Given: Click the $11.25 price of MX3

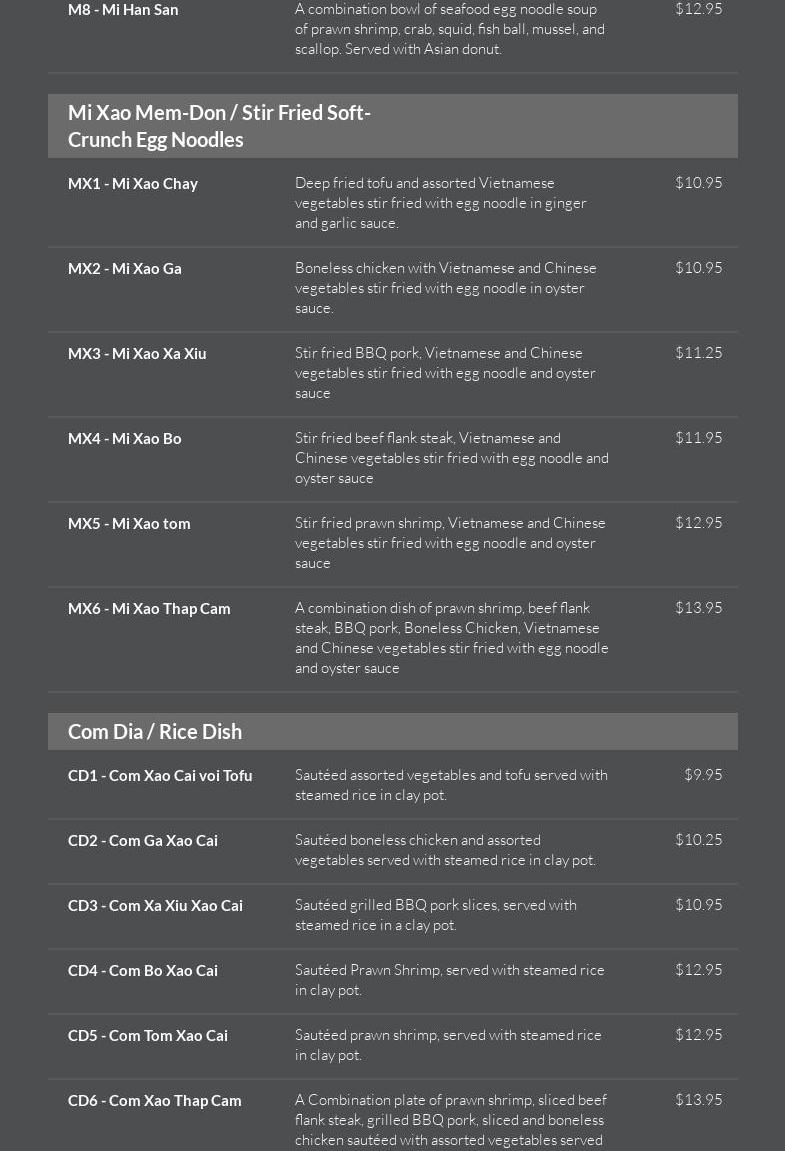Looking at the screenshot, I should coord(698,353).
